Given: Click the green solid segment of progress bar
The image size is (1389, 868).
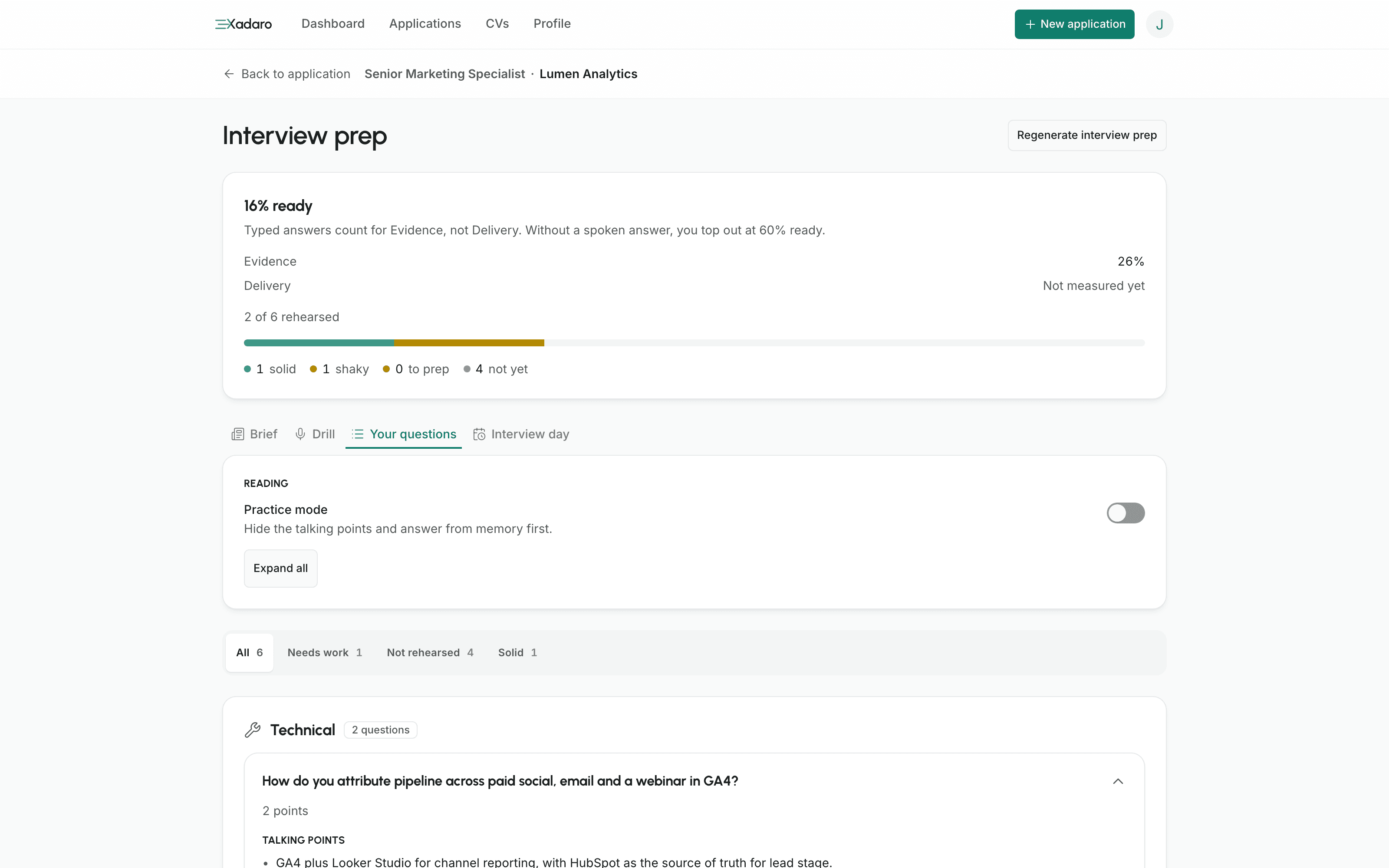Looking at the screenshot, I should coord(319,343).
